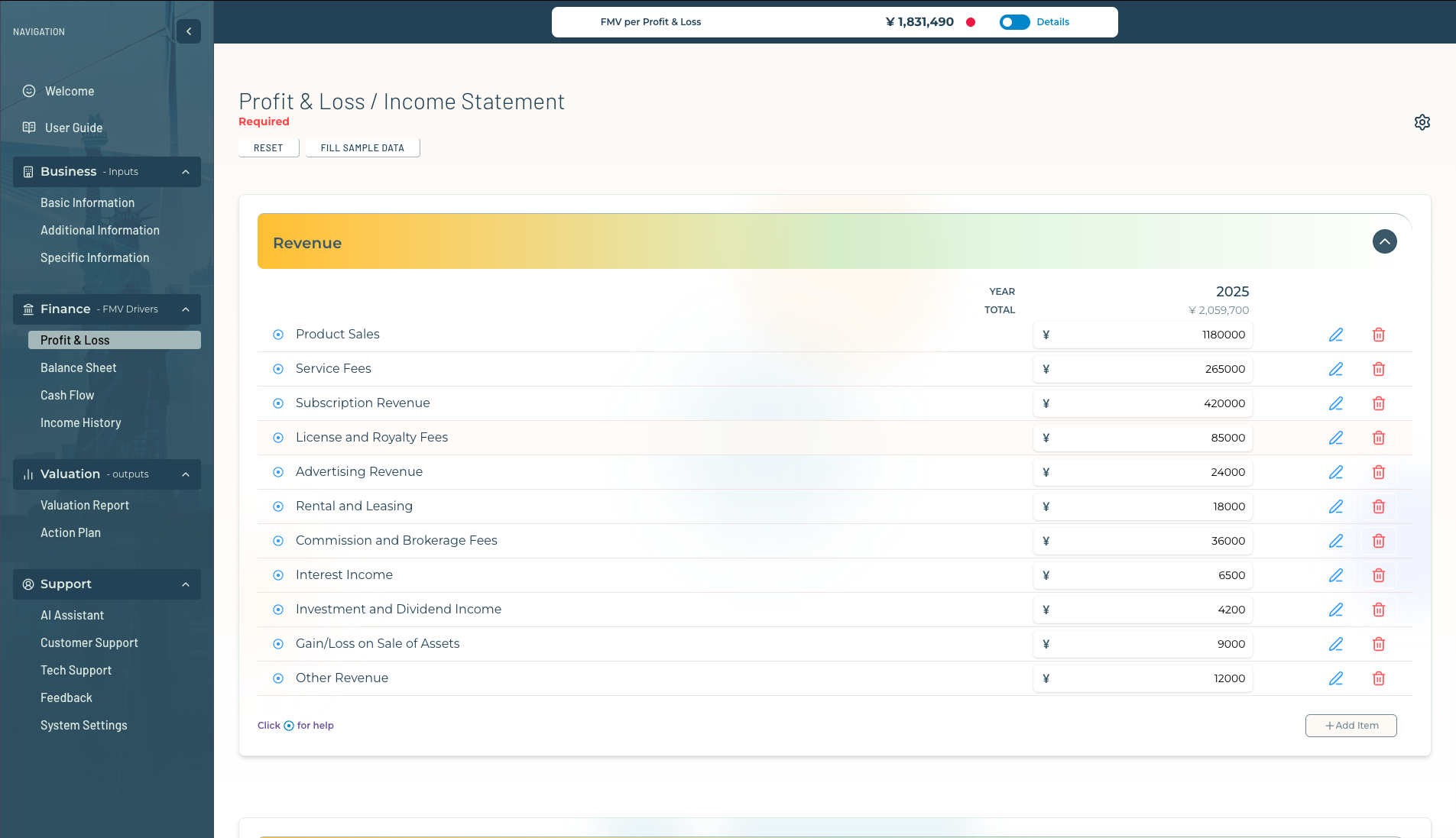Open Balance Sheet page

coord(79,368)
